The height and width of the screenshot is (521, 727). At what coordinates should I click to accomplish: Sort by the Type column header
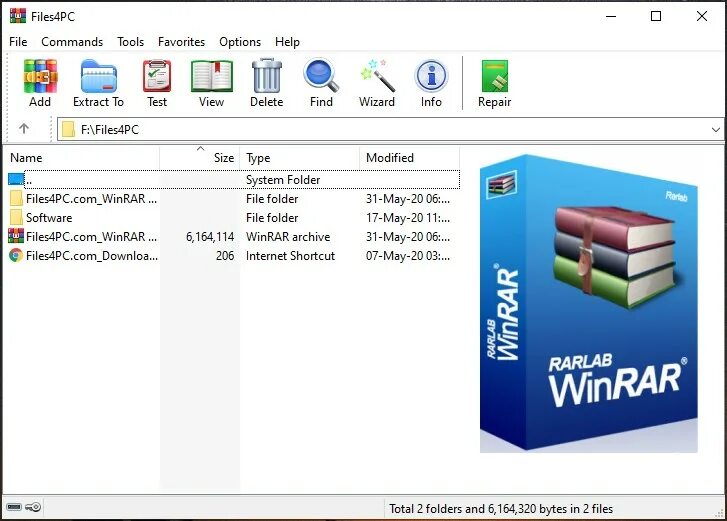[300, 158]
